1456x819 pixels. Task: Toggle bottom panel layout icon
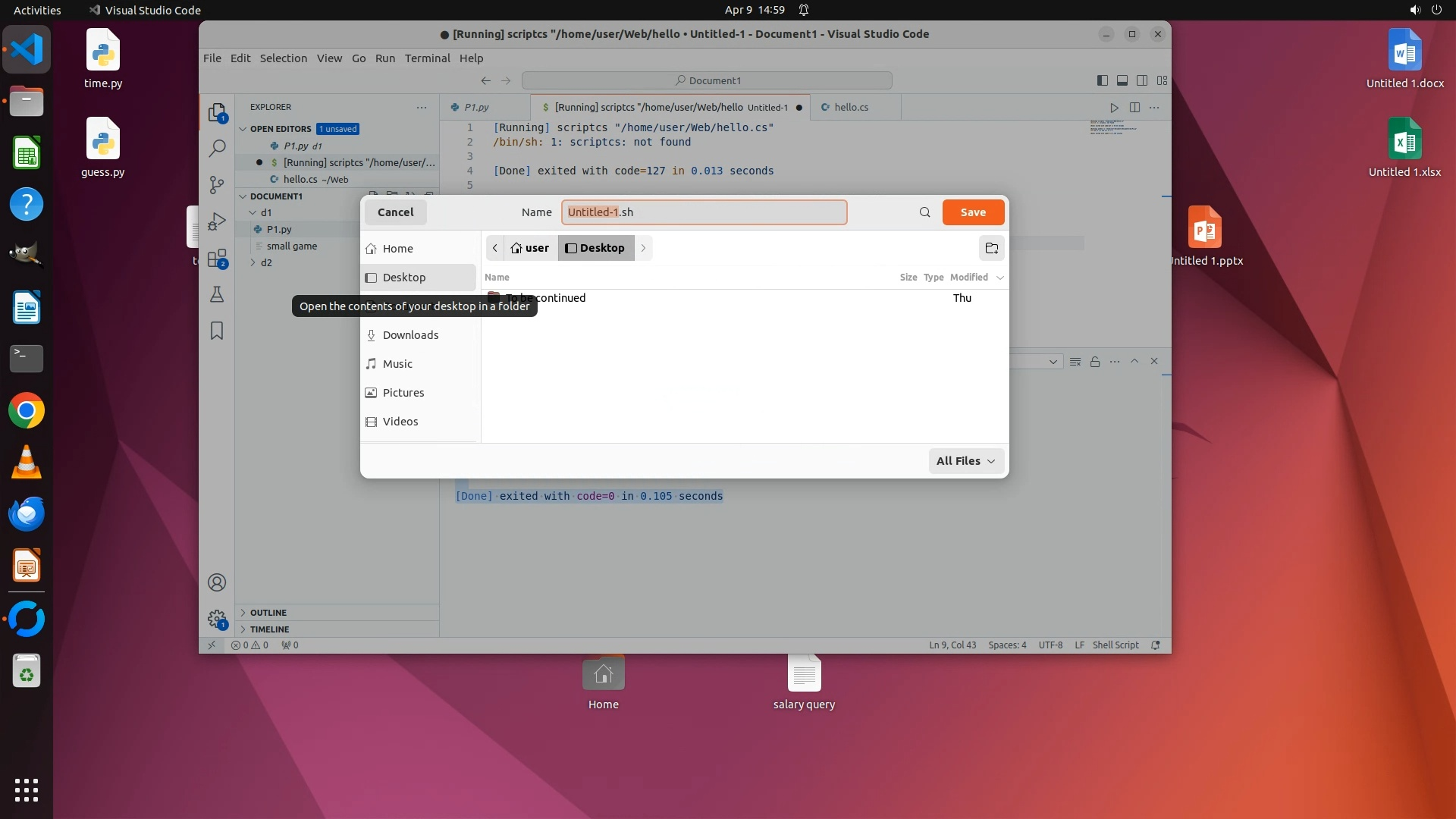tap(1122, 80)
